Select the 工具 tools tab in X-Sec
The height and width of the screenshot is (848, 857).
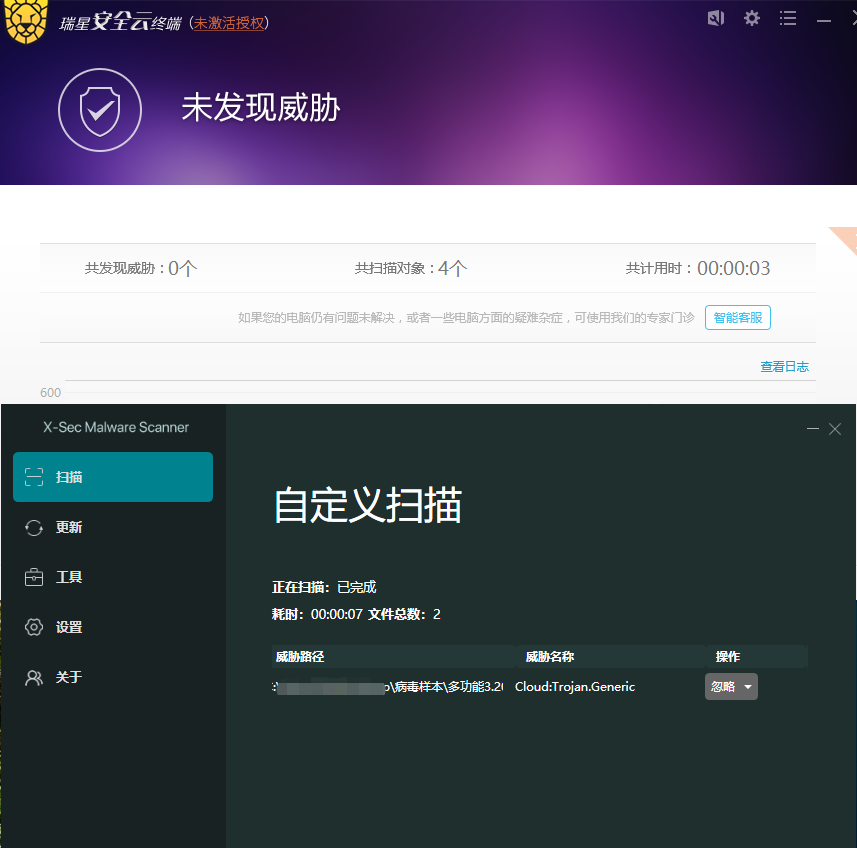click(113, 577)
